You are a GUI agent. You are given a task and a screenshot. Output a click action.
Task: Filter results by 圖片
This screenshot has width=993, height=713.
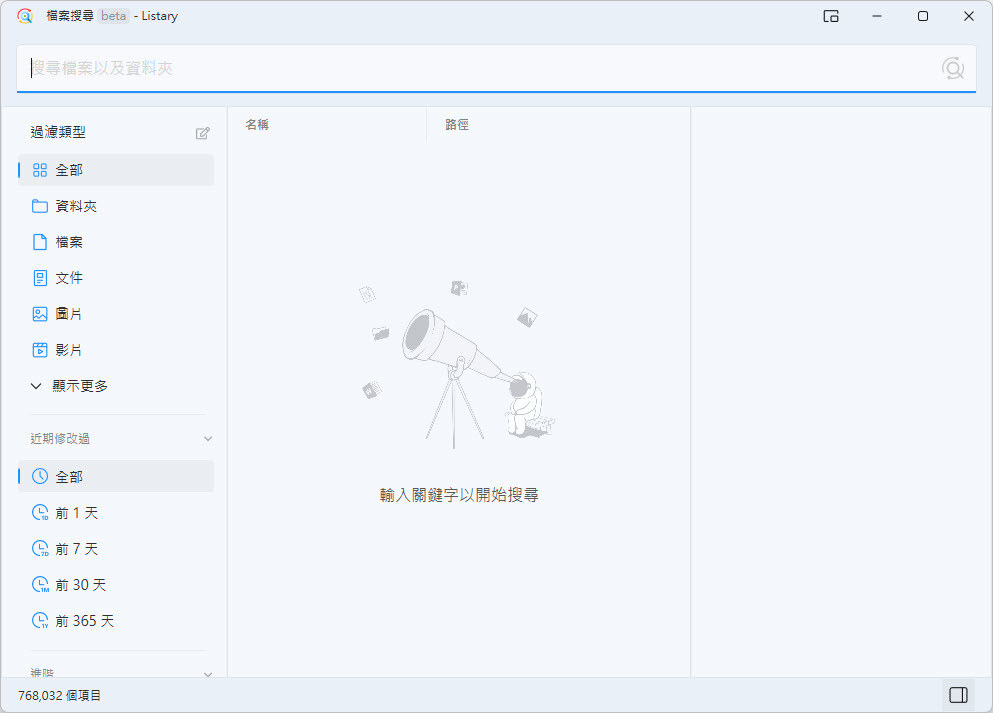point(116,314)
